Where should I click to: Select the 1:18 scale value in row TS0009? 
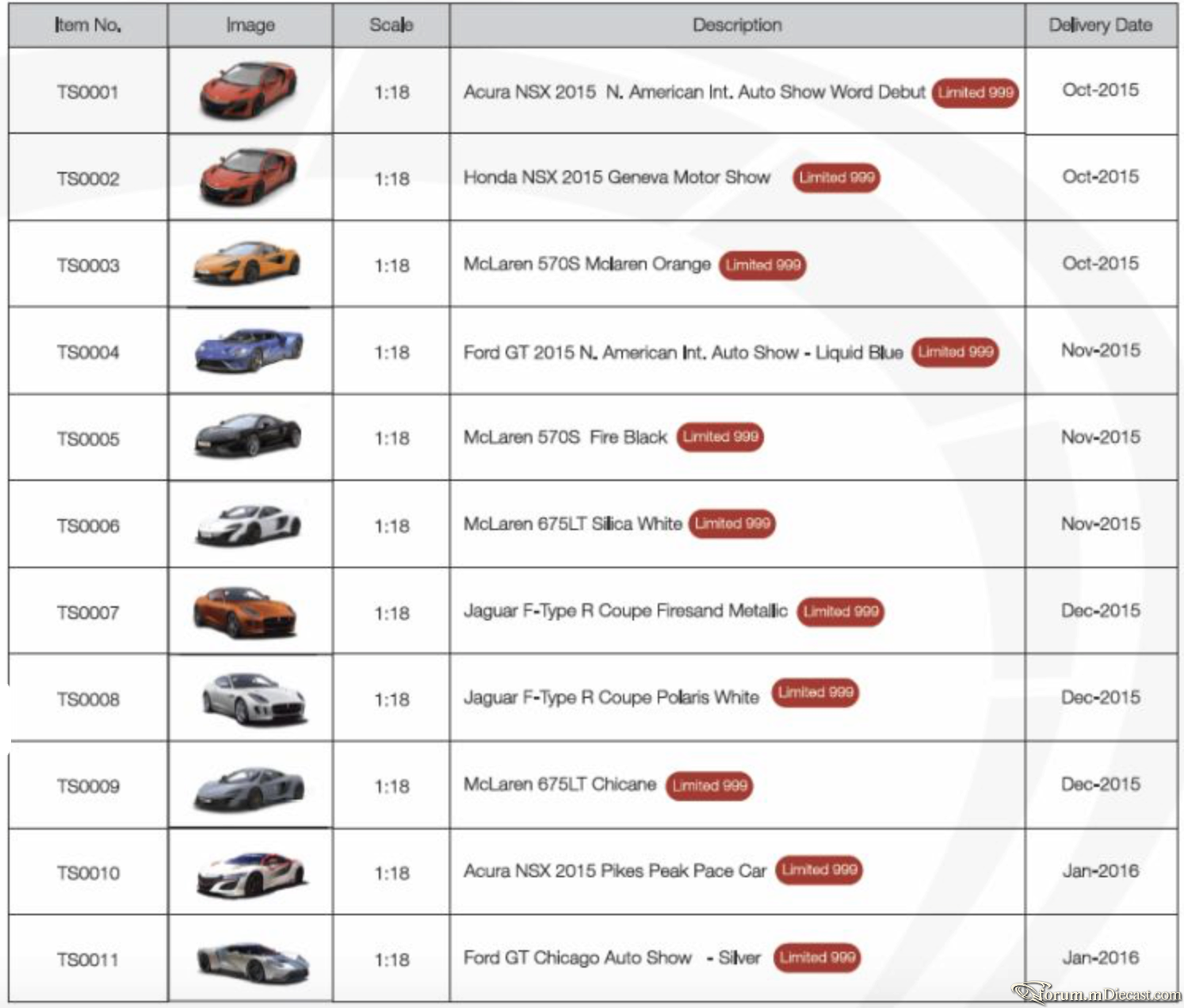(x=391, y=786)
